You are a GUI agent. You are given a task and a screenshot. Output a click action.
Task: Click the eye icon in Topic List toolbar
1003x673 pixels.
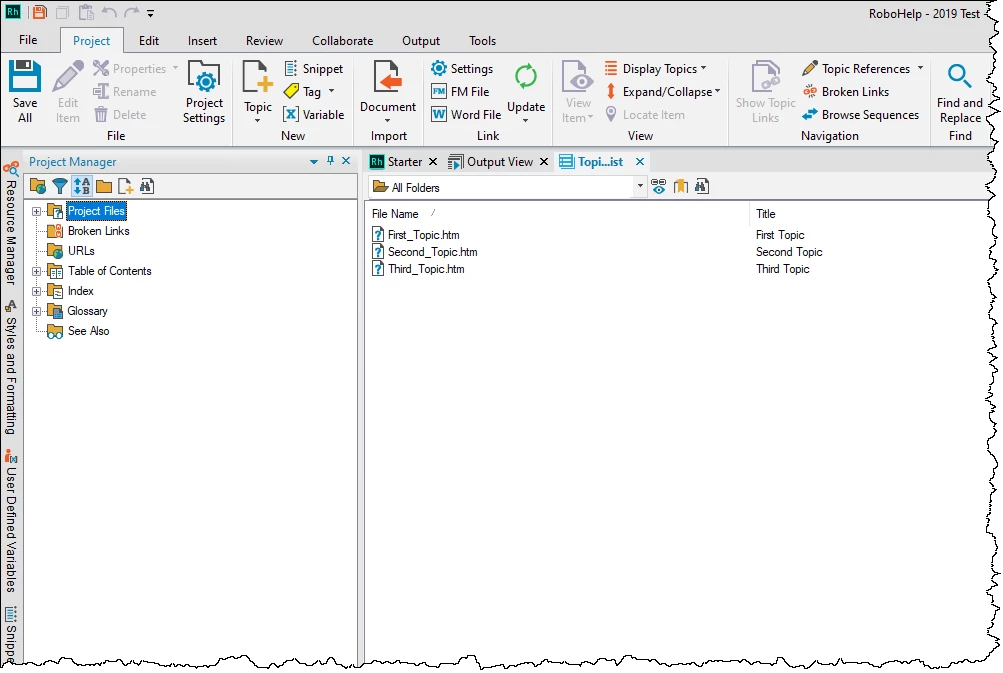(x=658, y=186)
